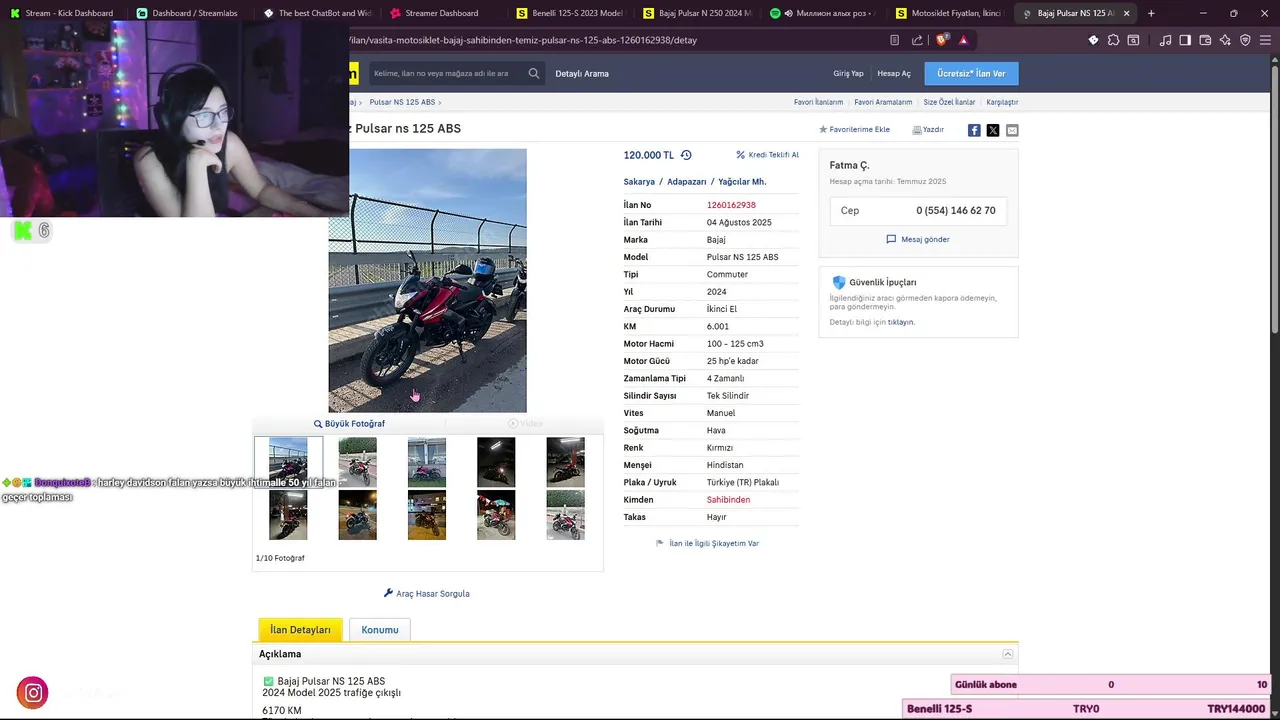The image size is (1280, 720).
Task: Click Pulsar NS 125 ABS breadcrumb
Action: 402,102
